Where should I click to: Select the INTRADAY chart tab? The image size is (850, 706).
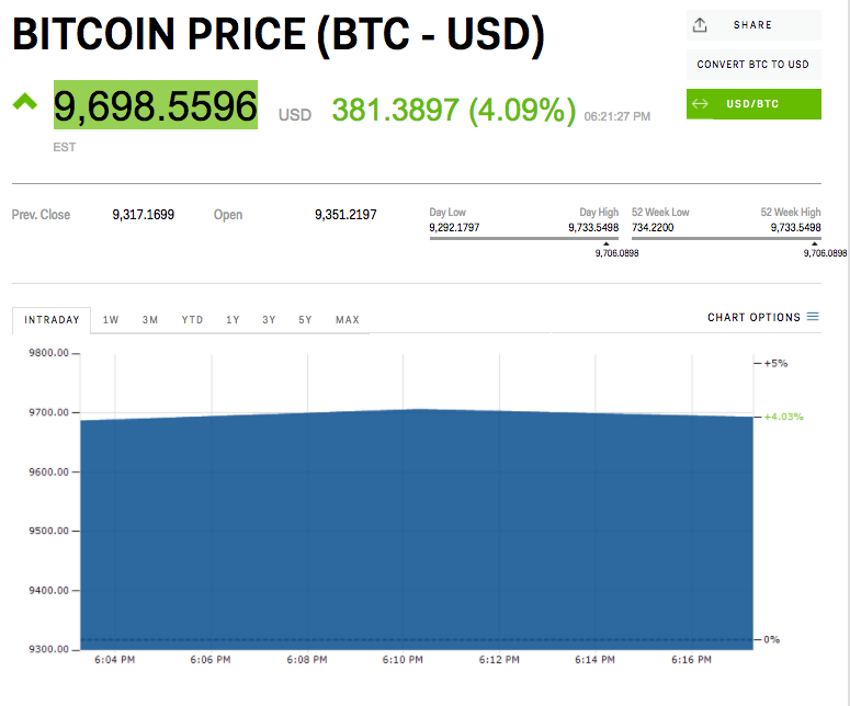[x=51, y=320]
